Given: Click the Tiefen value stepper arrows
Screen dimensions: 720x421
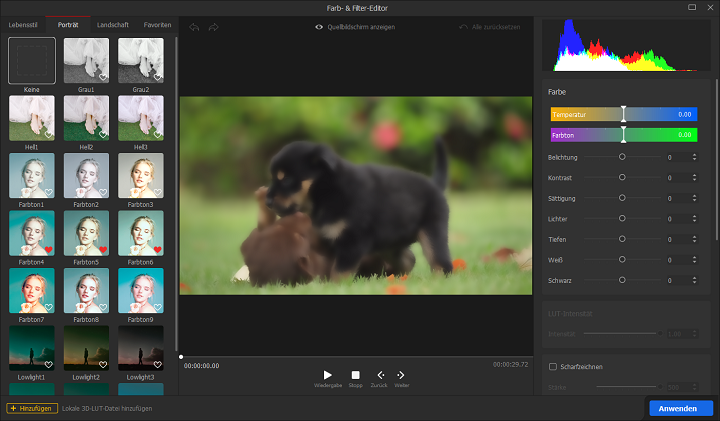Looking at the screenshot, I should [694, 239].
